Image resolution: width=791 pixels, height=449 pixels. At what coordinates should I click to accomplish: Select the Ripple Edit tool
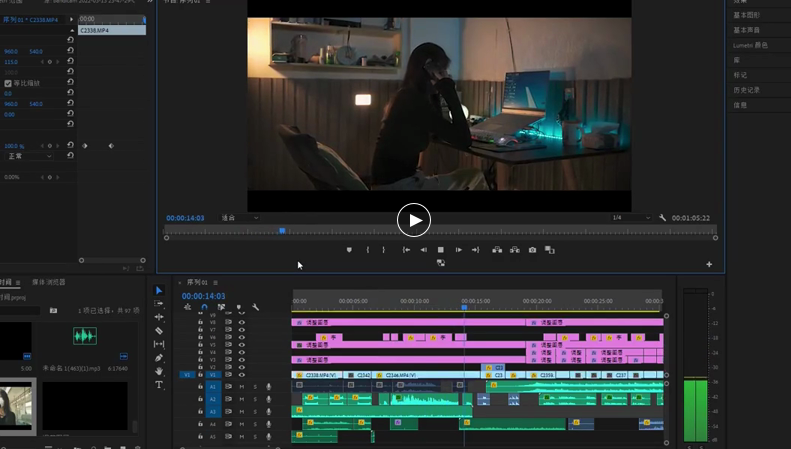click(159, 317)
